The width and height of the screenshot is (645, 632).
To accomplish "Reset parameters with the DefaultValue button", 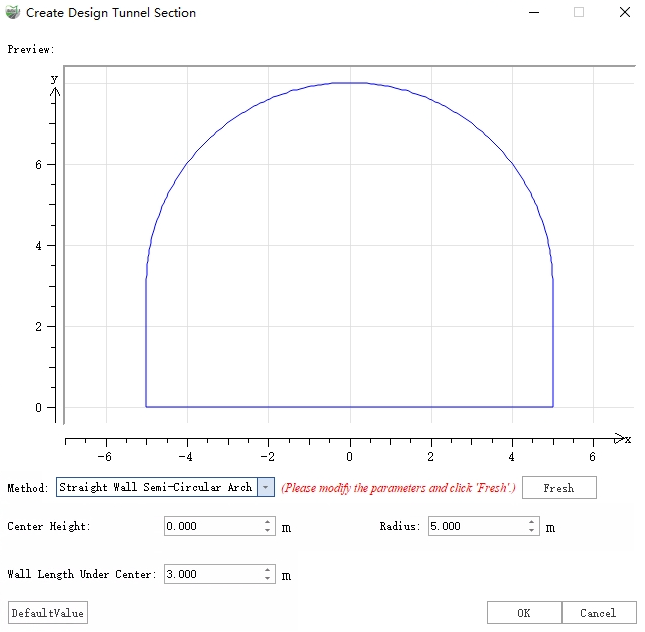I will click(47, 612).
